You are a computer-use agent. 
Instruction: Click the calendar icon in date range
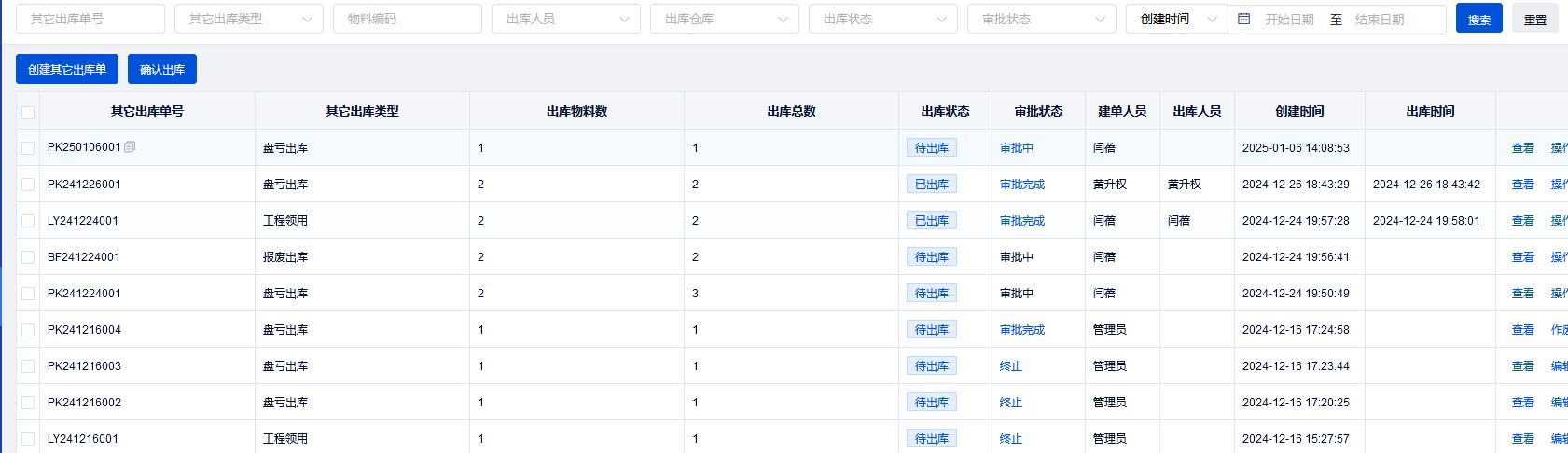pyautogui.click(x=1243, y=19)
